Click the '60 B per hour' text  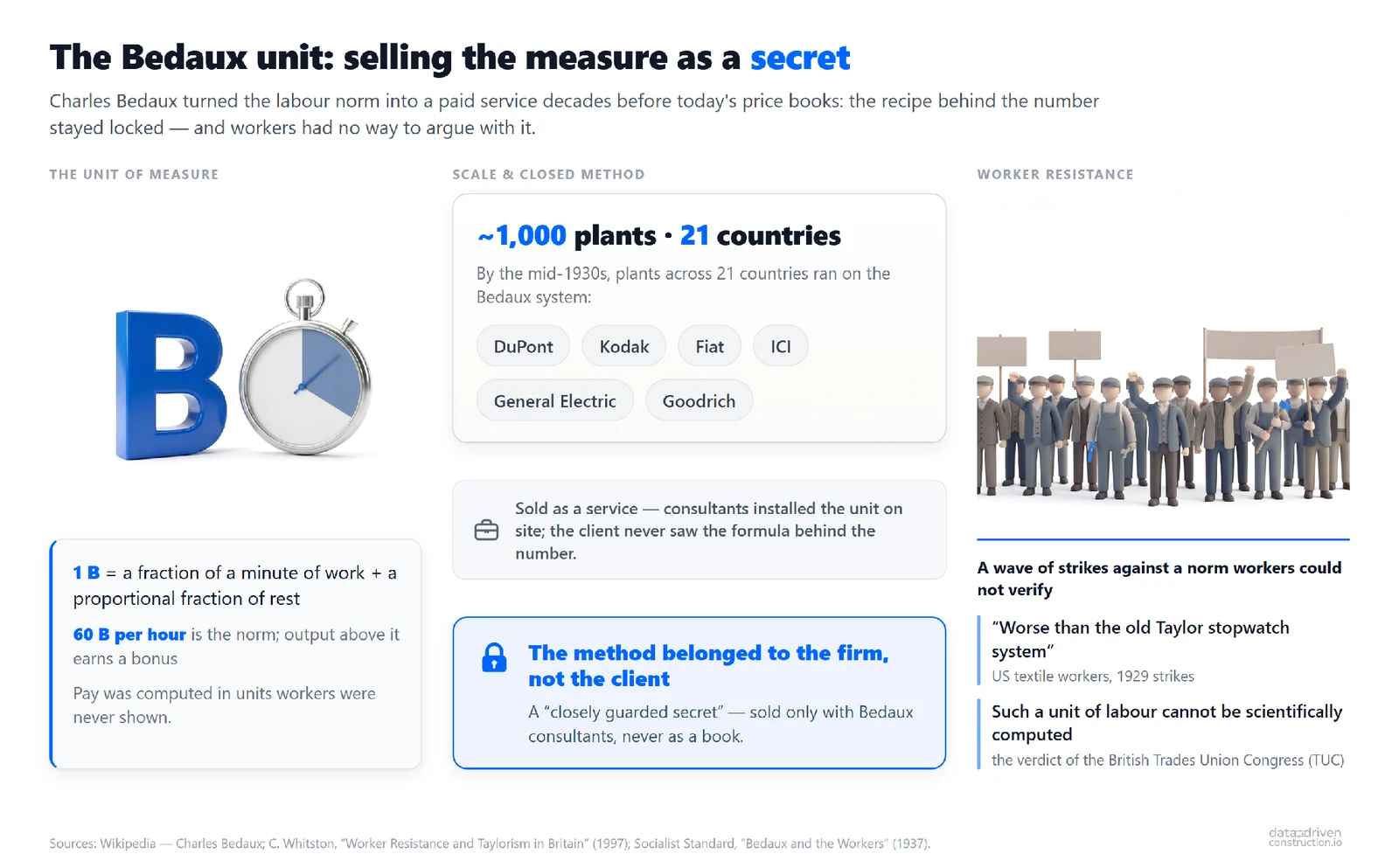pos(129,635)
